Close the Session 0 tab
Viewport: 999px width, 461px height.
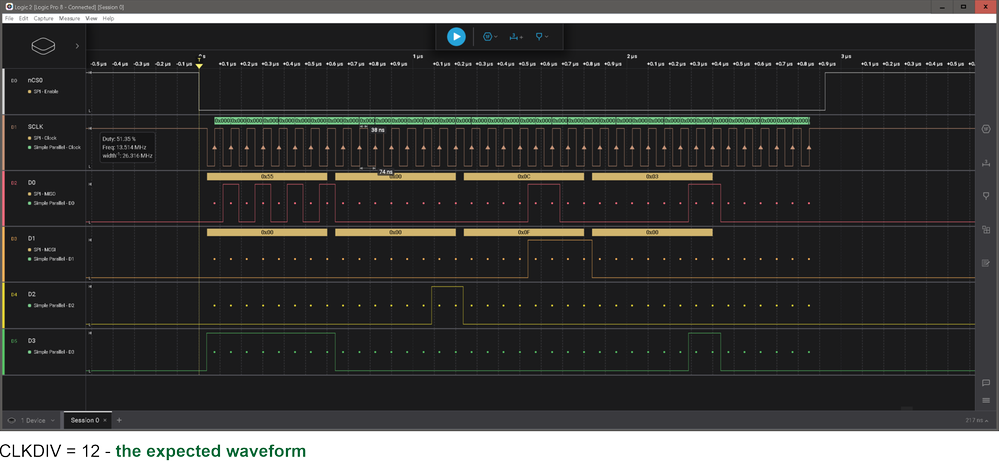point(105,420)
